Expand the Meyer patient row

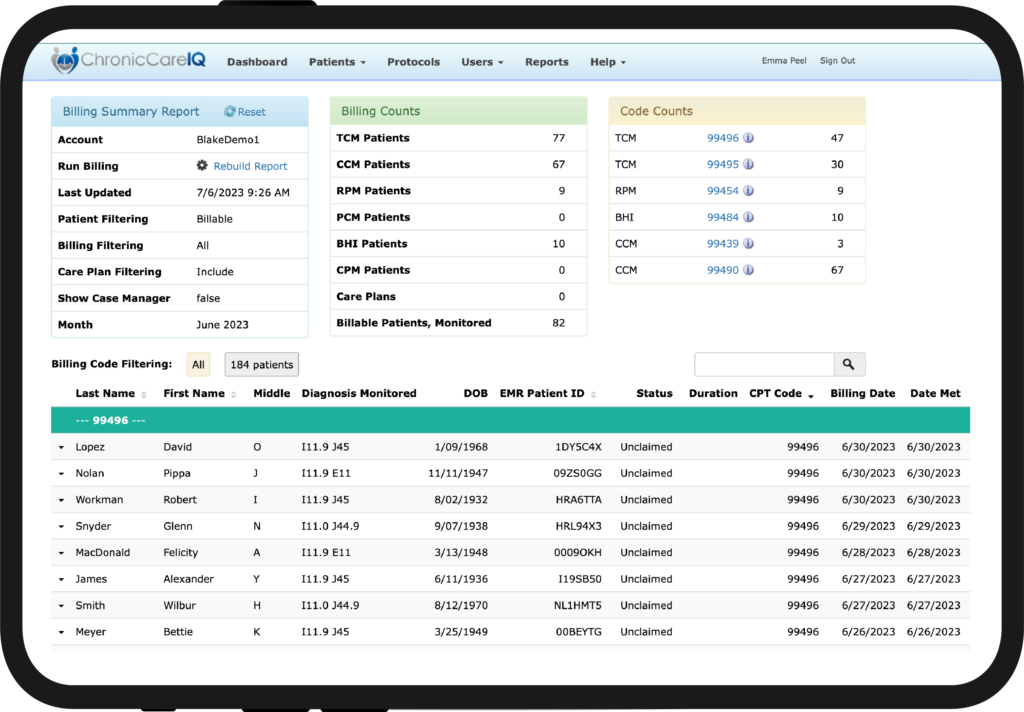(x=61, y=632)
